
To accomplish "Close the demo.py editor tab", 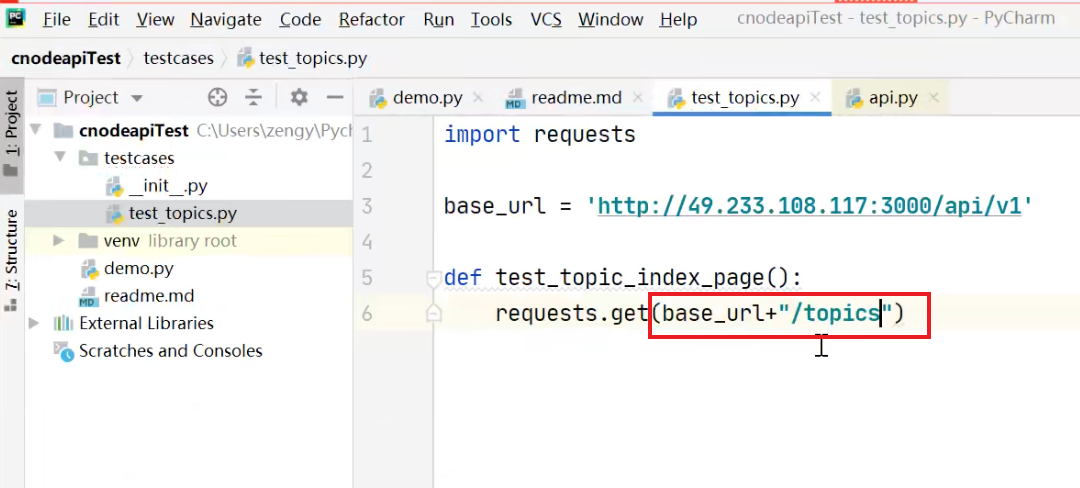I will pos(478,98).
